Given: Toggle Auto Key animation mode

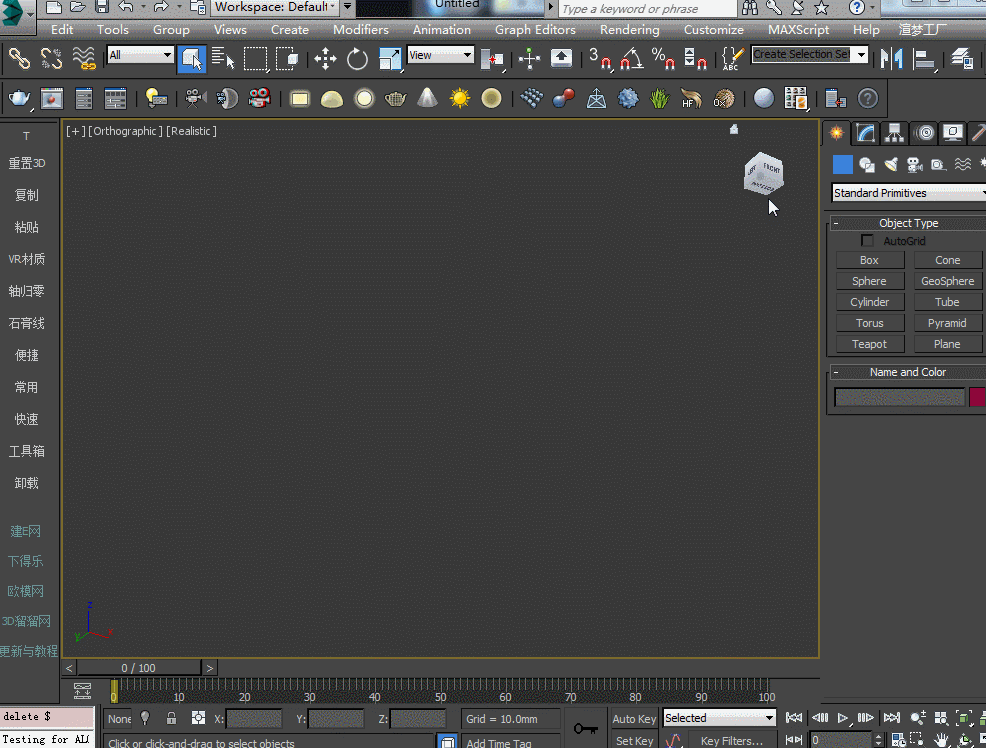Looking at the screenshot, I should coord(634,718).
